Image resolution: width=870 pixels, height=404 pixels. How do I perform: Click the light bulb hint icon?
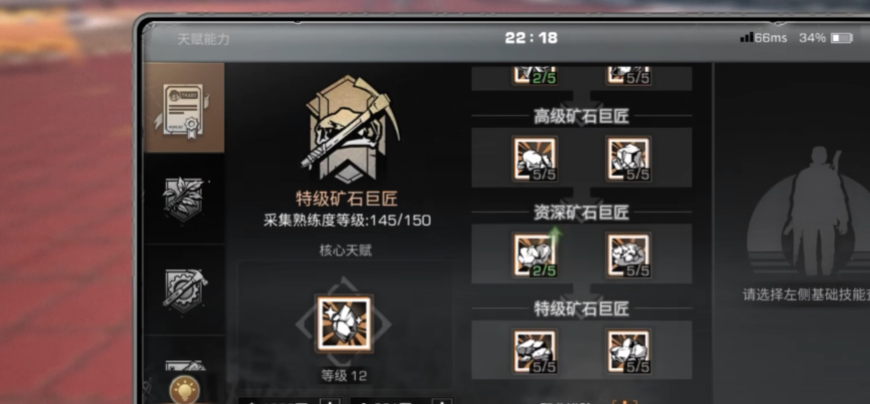[185, 389]
